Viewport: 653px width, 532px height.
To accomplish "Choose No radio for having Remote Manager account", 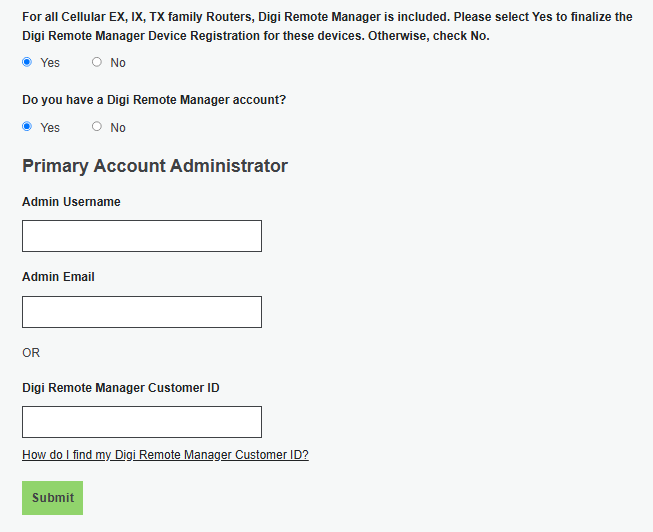I will 97,127.
